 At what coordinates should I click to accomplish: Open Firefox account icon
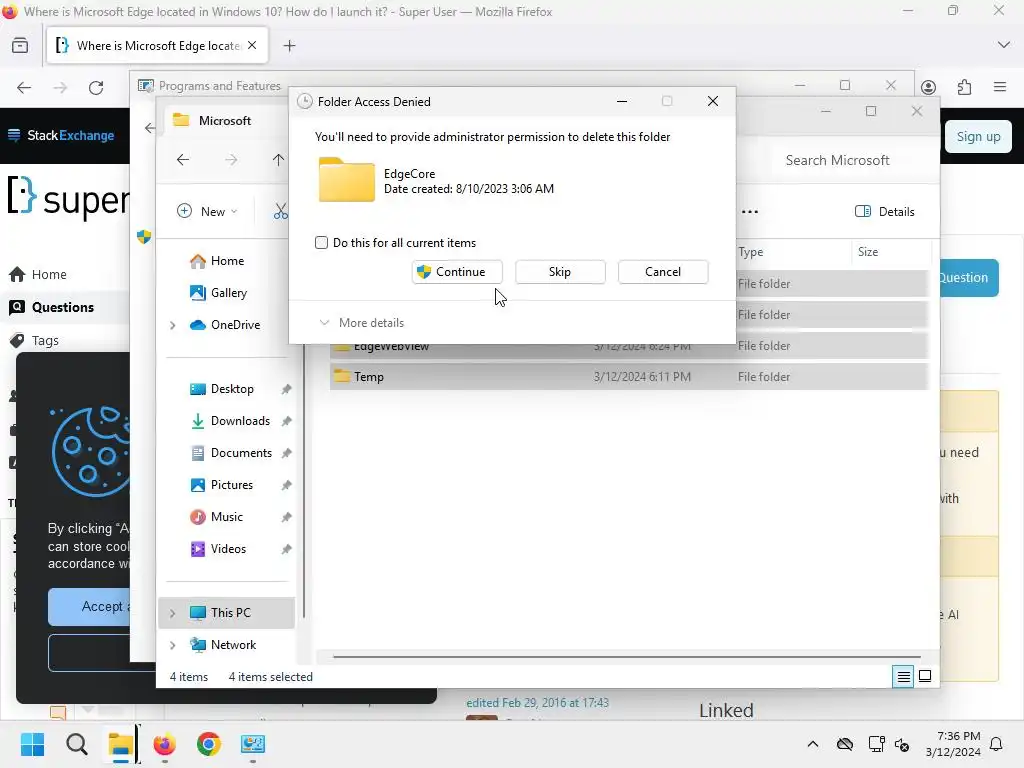(x=928, y=87)
